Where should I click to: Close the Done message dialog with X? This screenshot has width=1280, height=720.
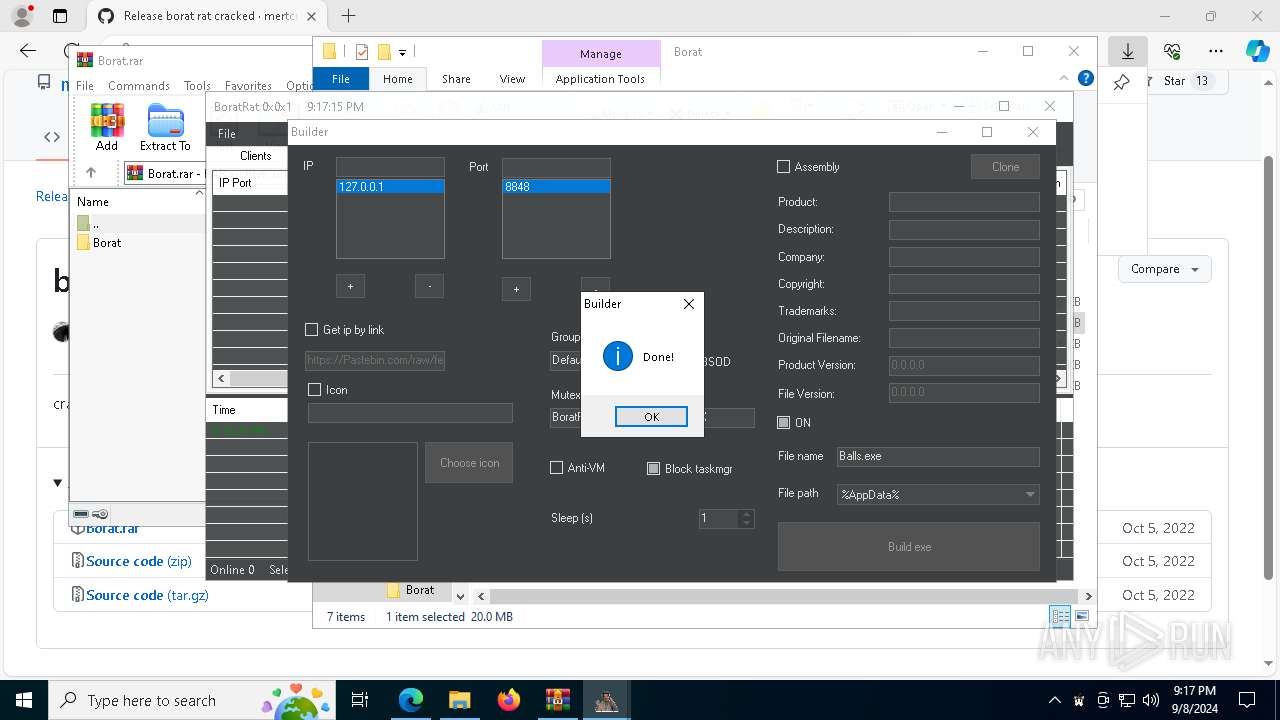[688, 304]
